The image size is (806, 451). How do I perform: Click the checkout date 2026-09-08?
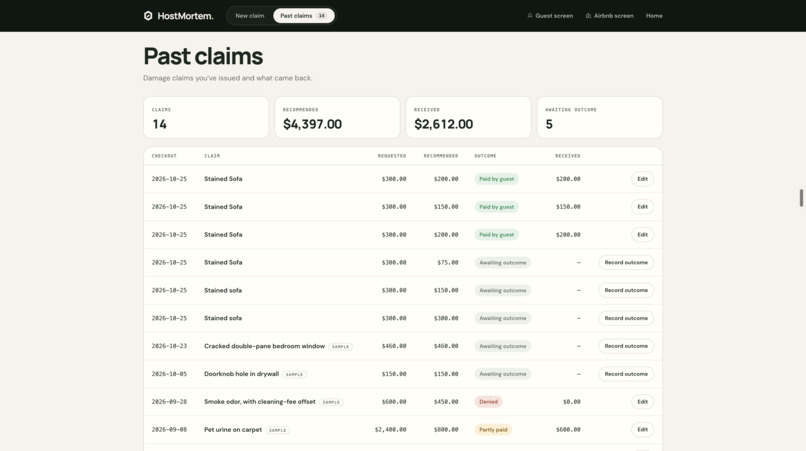click(x=169, y=429)
